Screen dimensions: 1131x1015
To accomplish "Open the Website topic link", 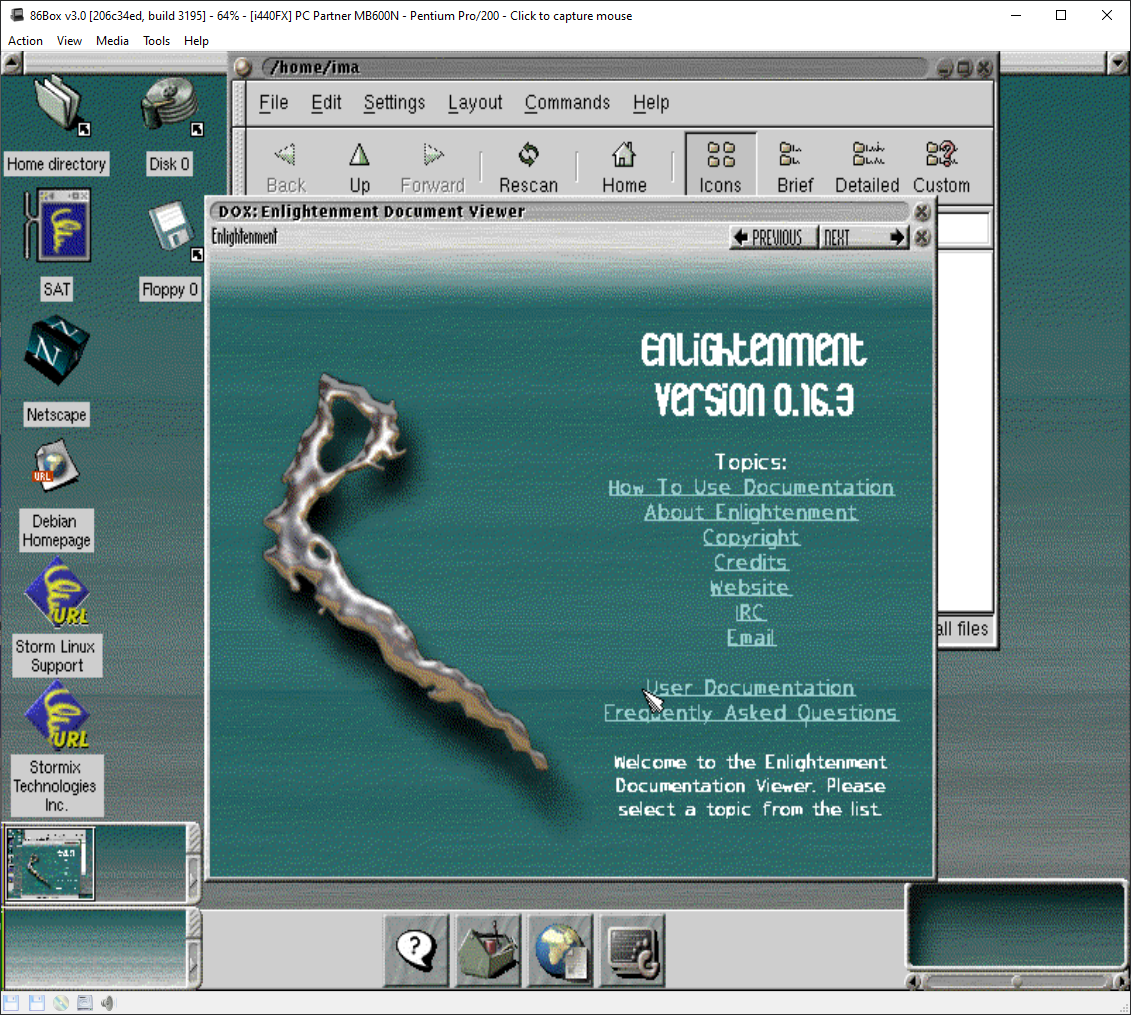I will click(751, 587).
